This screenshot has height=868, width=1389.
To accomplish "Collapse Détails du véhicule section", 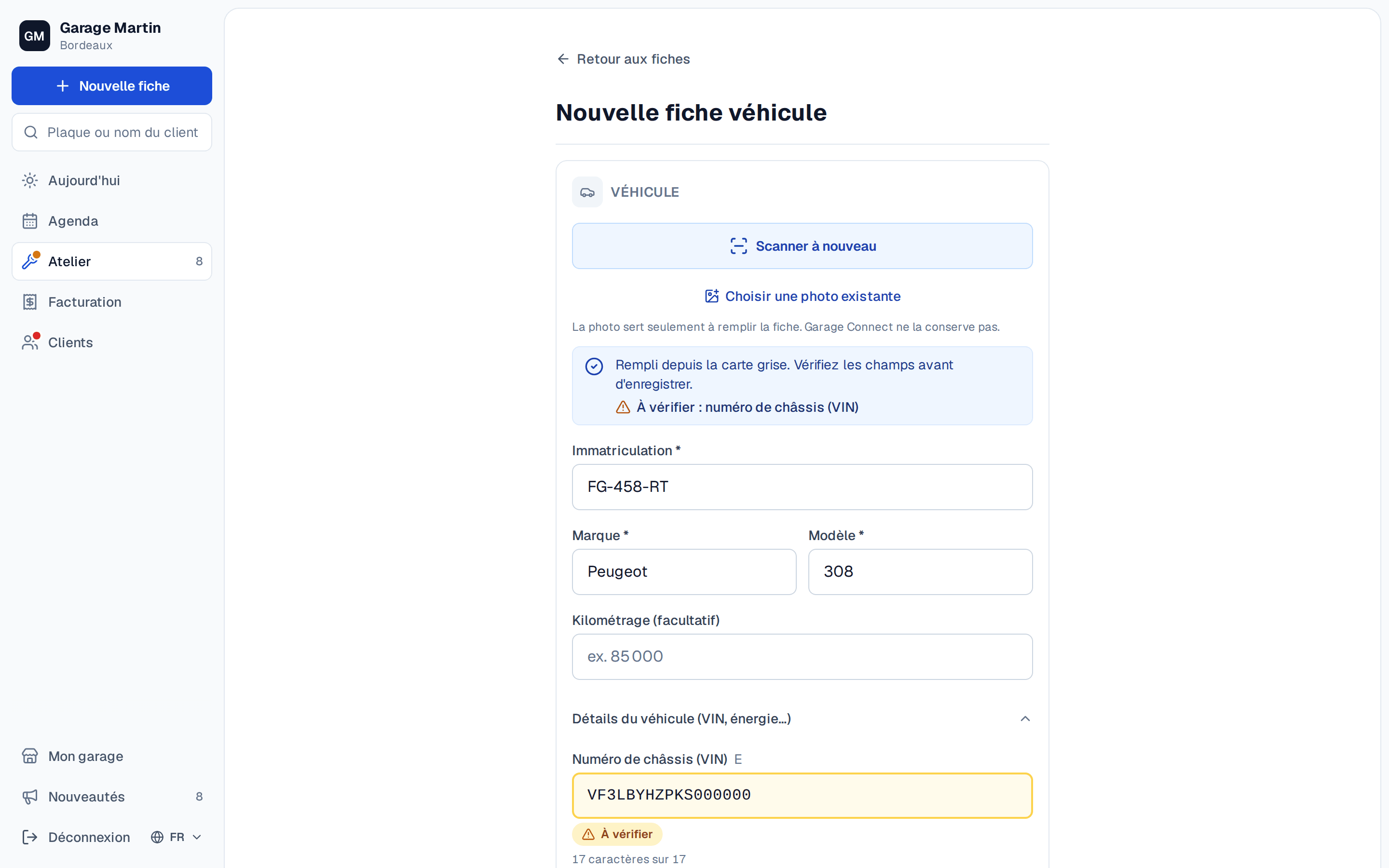I will click(x=803, y=719).
